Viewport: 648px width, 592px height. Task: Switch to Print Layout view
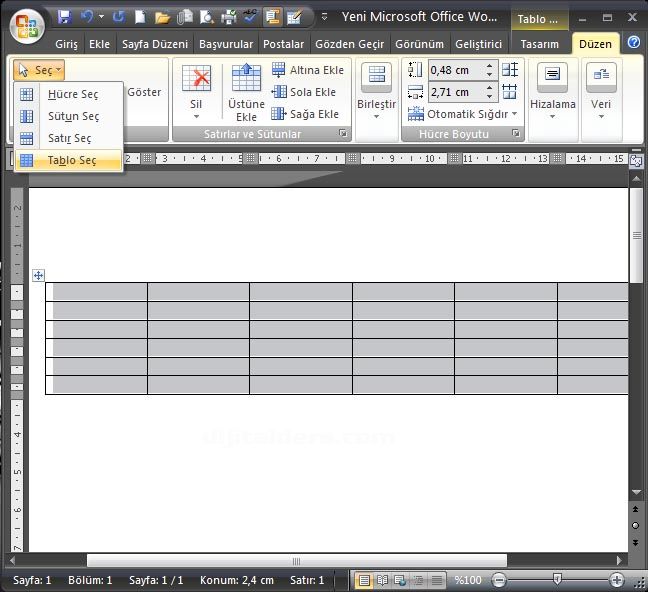point(364,580)
